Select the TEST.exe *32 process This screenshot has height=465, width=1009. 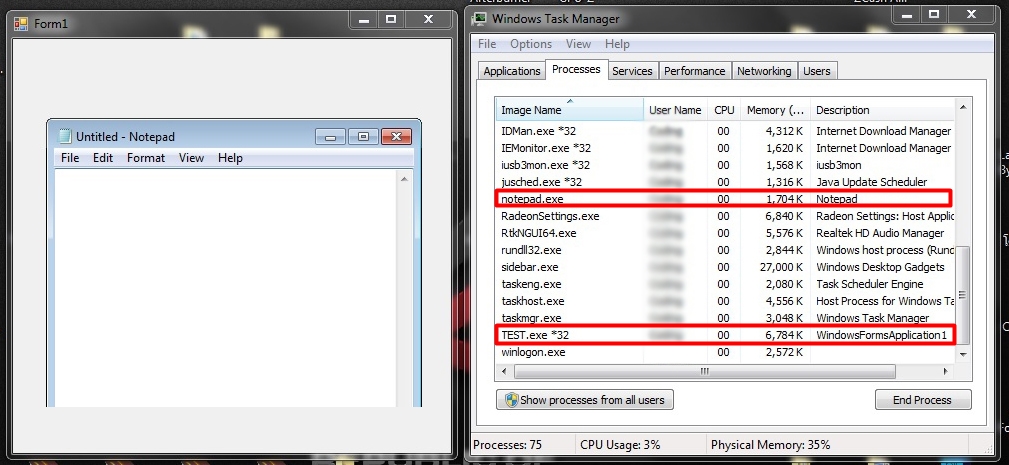(x=725, y=334)
